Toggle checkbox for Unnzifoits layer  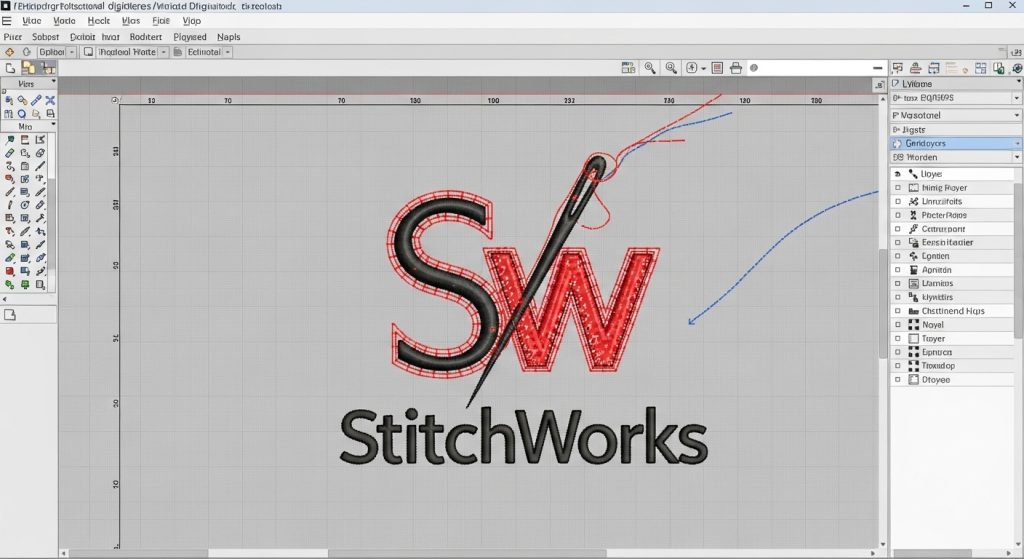tap(898, 201)
